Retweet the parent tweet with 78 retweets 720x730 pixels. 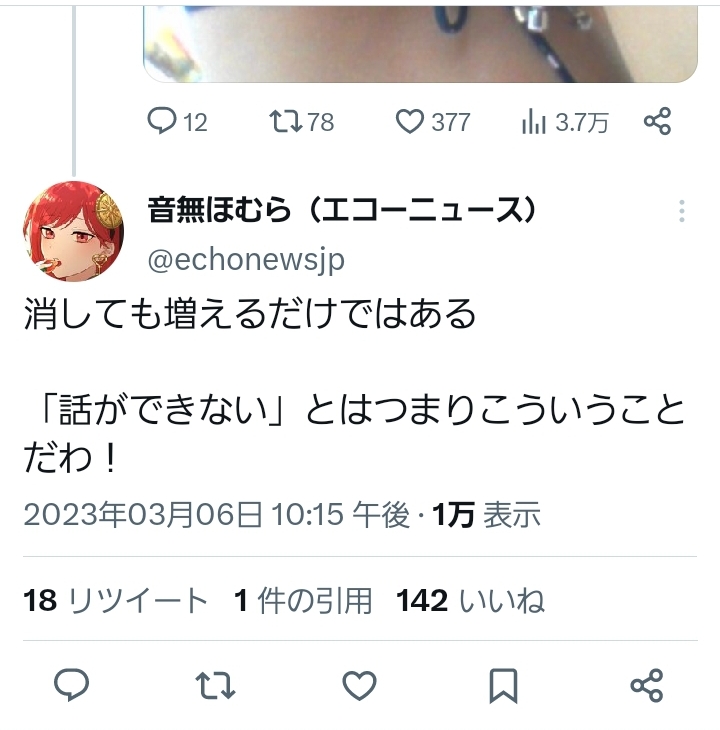click(302, 122)
